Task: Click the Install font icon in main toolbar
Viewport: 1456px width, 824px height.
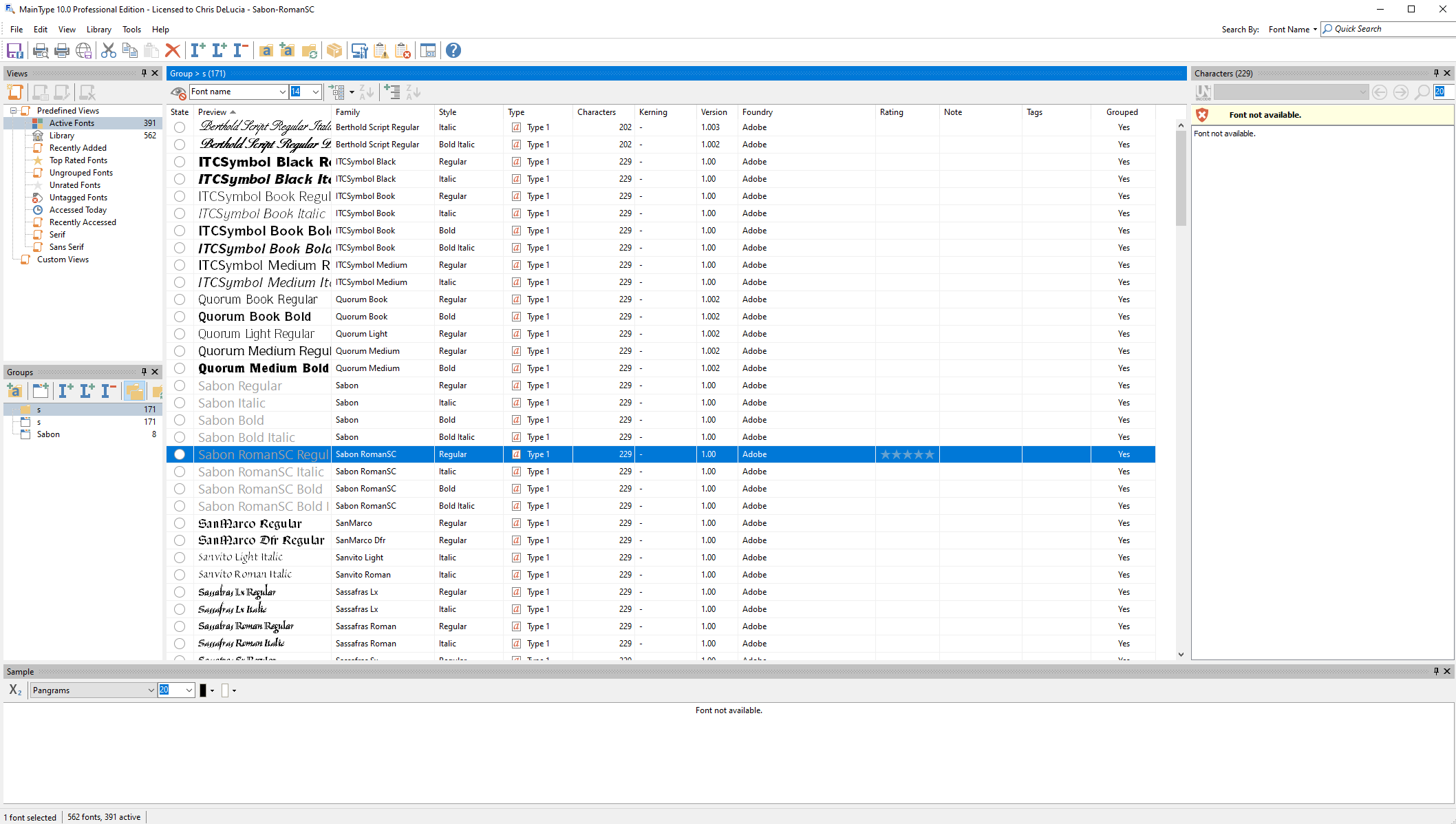Action: tap(198, 50)
